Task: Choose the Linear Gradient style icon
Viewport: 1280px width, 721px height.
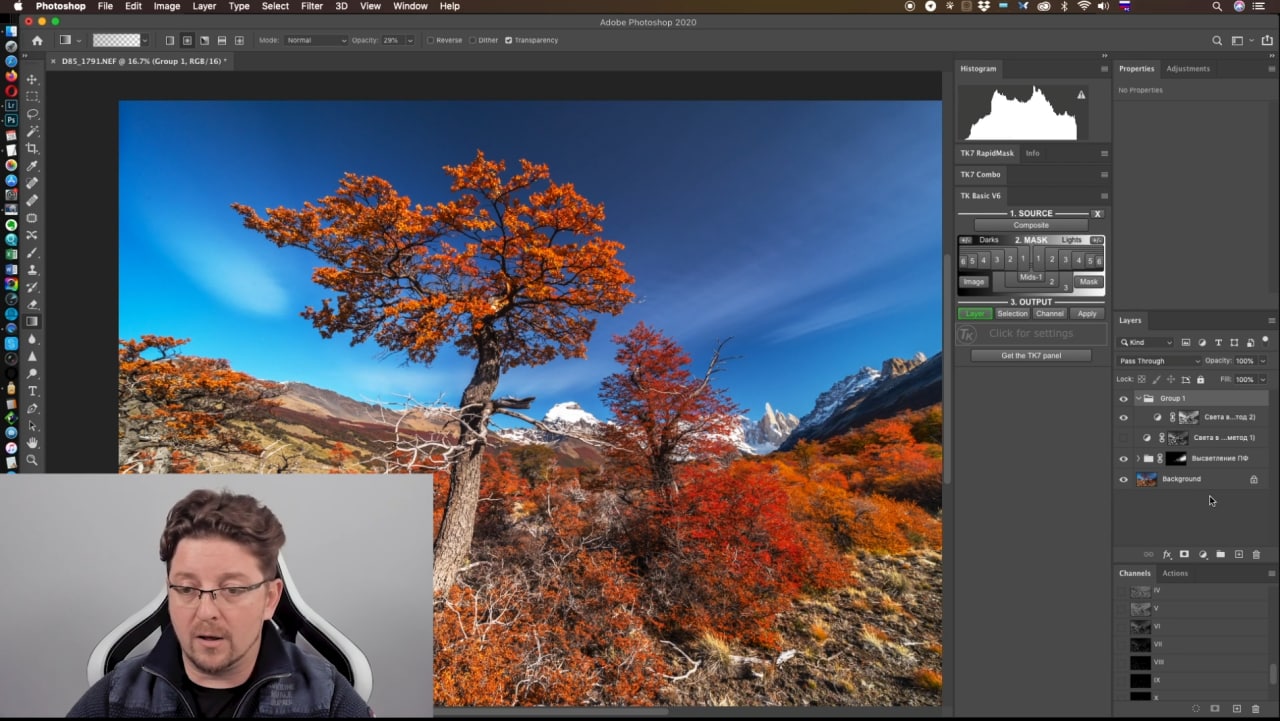Action: pyautogui.click(x=170, y=41)
